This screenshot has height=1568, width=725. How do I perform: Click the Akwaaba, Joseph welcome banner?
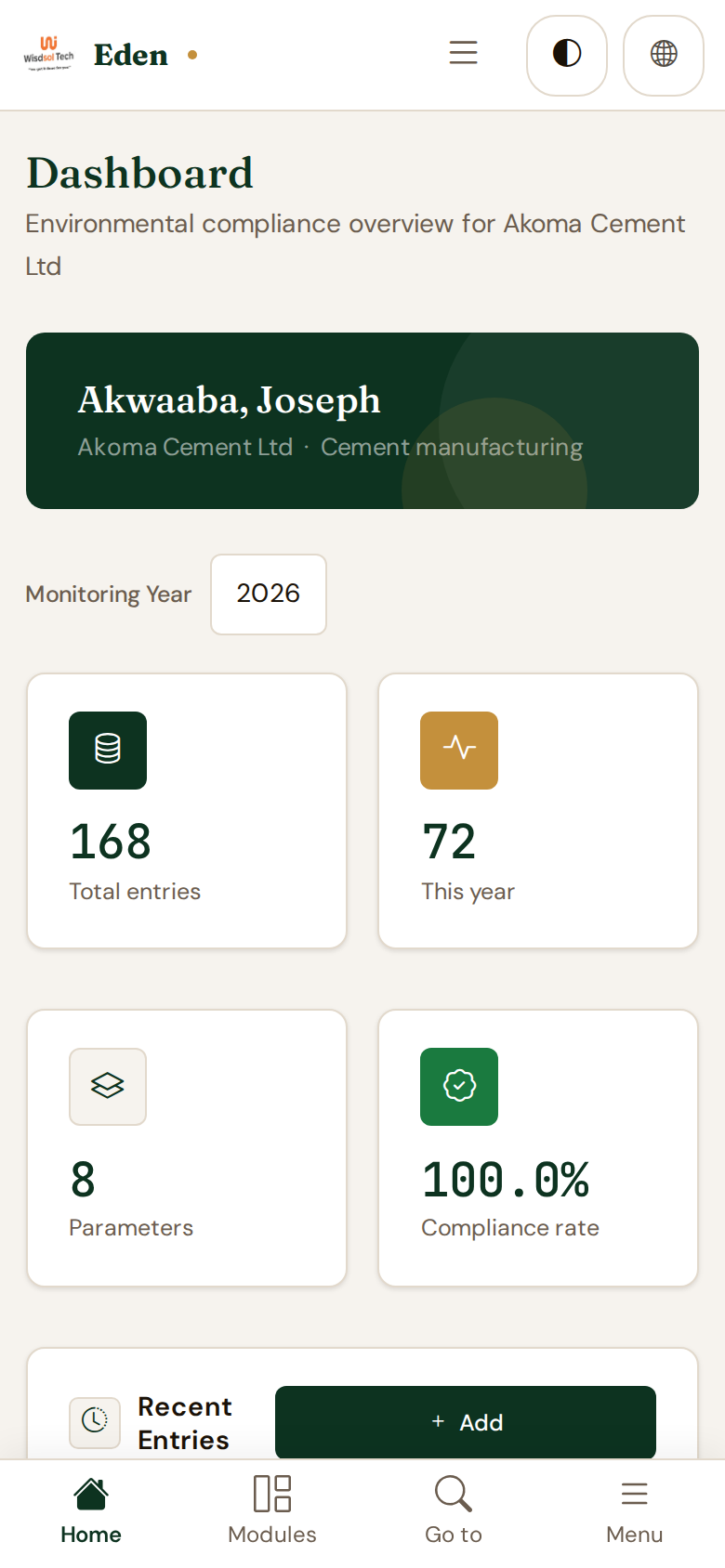pos(362,421)
